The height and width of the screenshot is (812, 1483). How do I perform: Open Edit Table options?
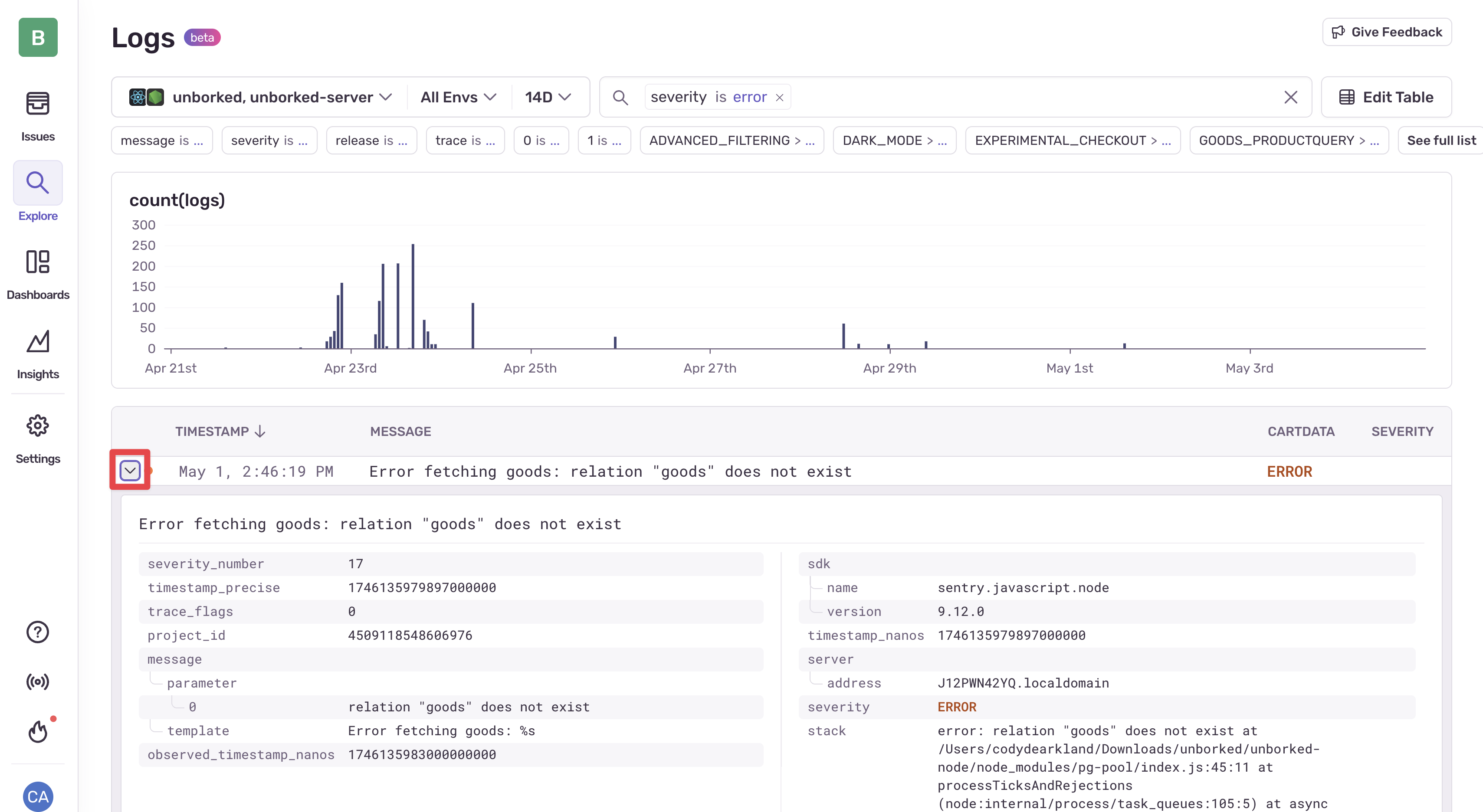point(1386,97)
